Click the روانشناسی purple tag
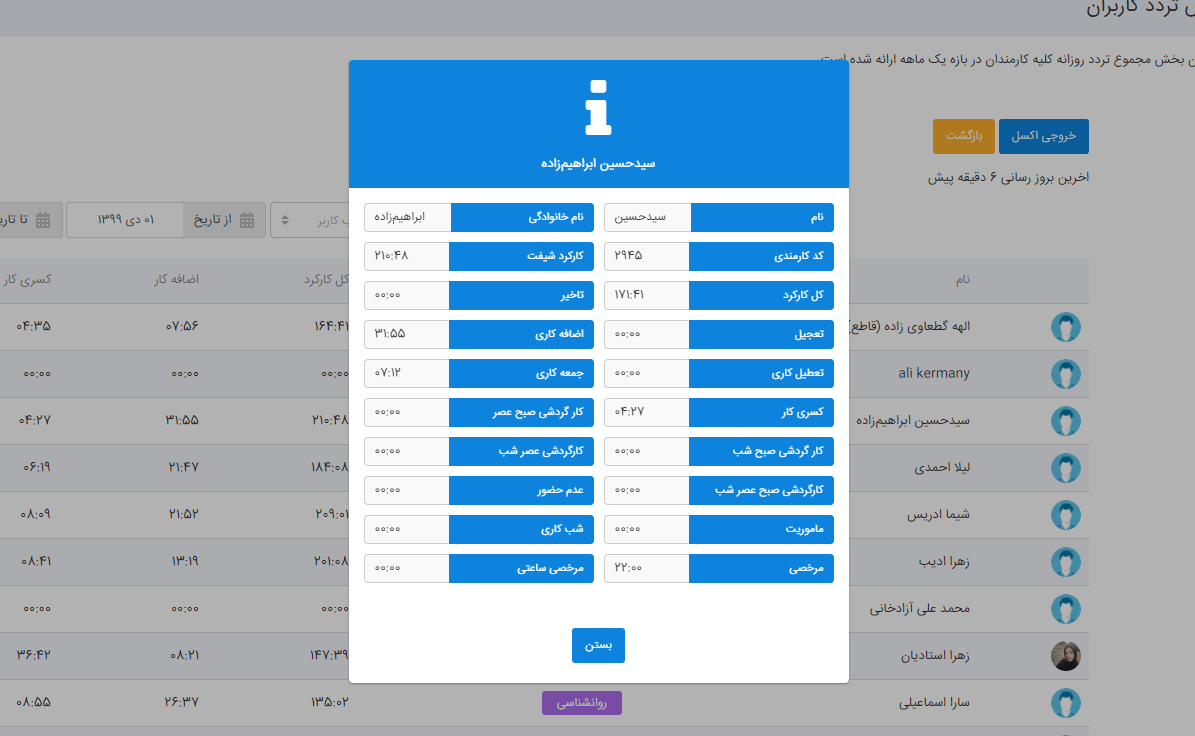 click(581, 702)
